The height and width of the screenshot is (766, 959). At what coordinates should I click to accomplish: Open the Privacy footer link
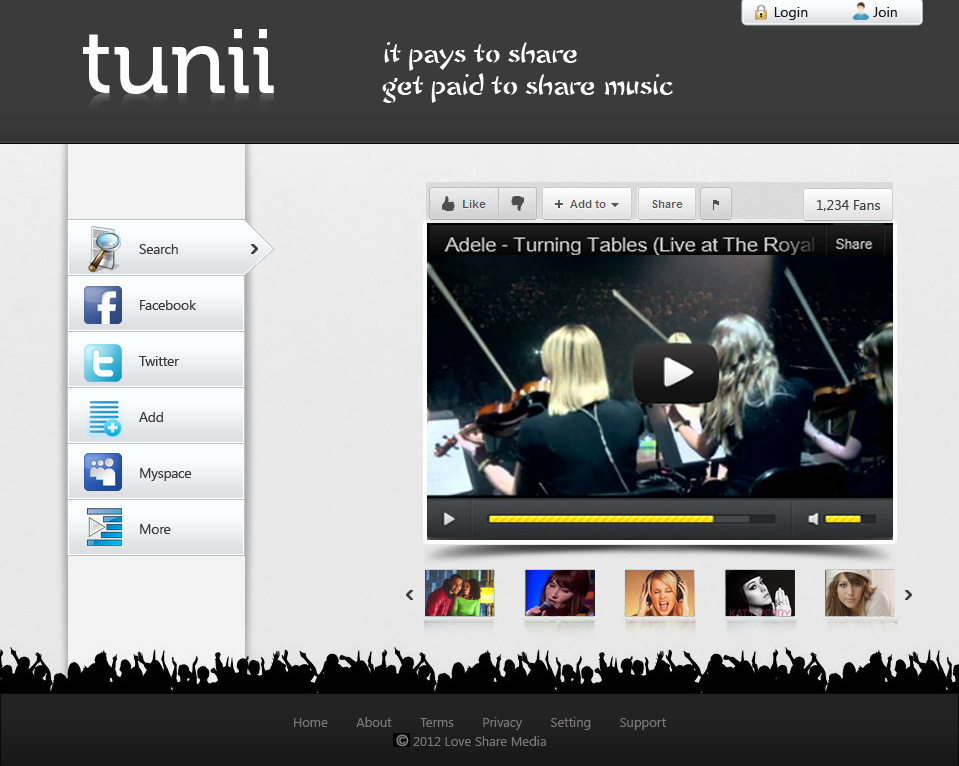pyautogui.click(x=502, y=723)
